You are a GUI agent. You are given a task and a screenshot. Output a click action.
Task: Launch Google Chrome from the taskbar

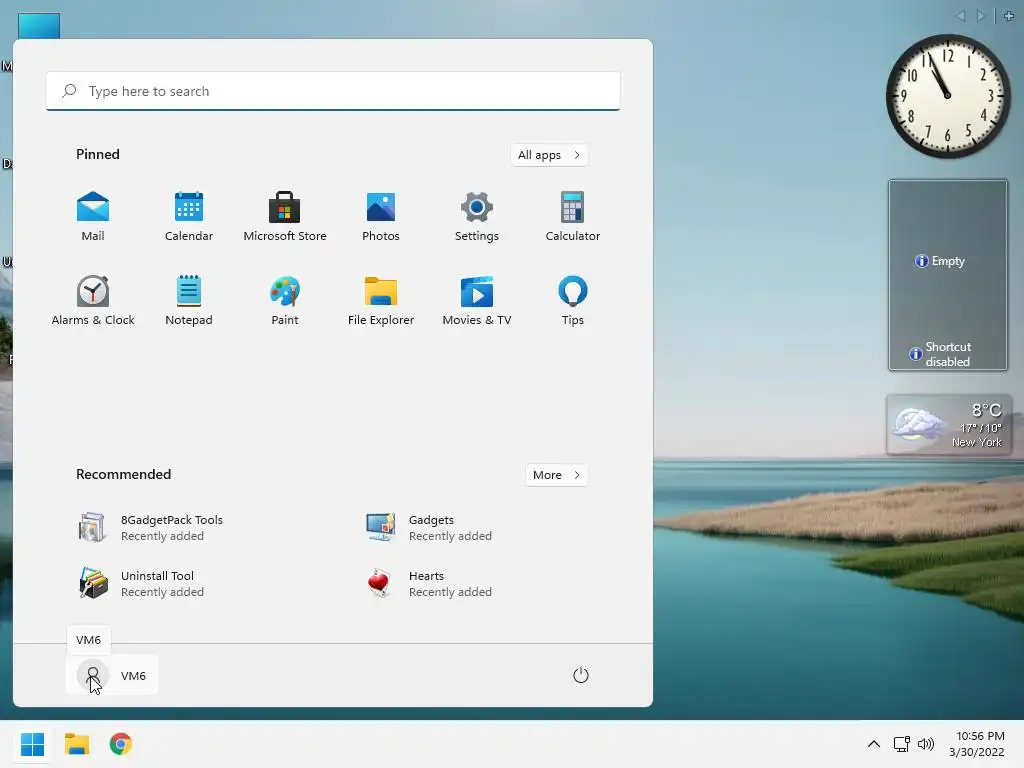(x=121, y=744)
